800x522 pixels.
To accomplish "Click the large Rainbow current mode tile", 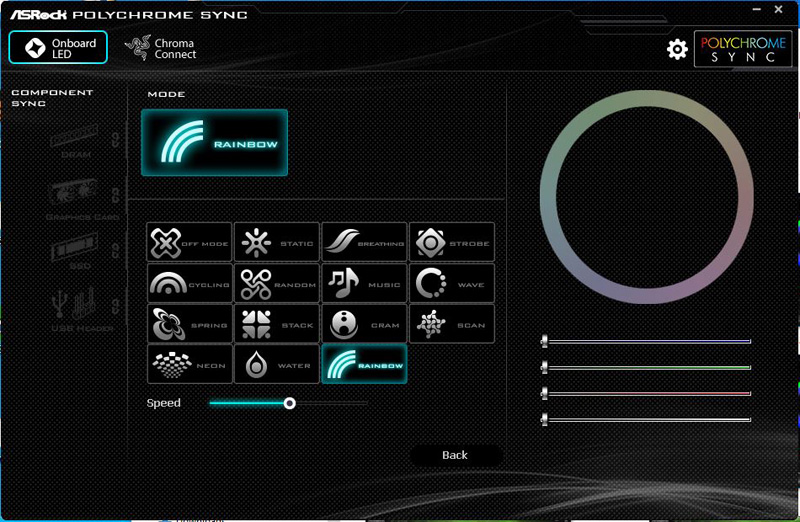I will (214, 142).
